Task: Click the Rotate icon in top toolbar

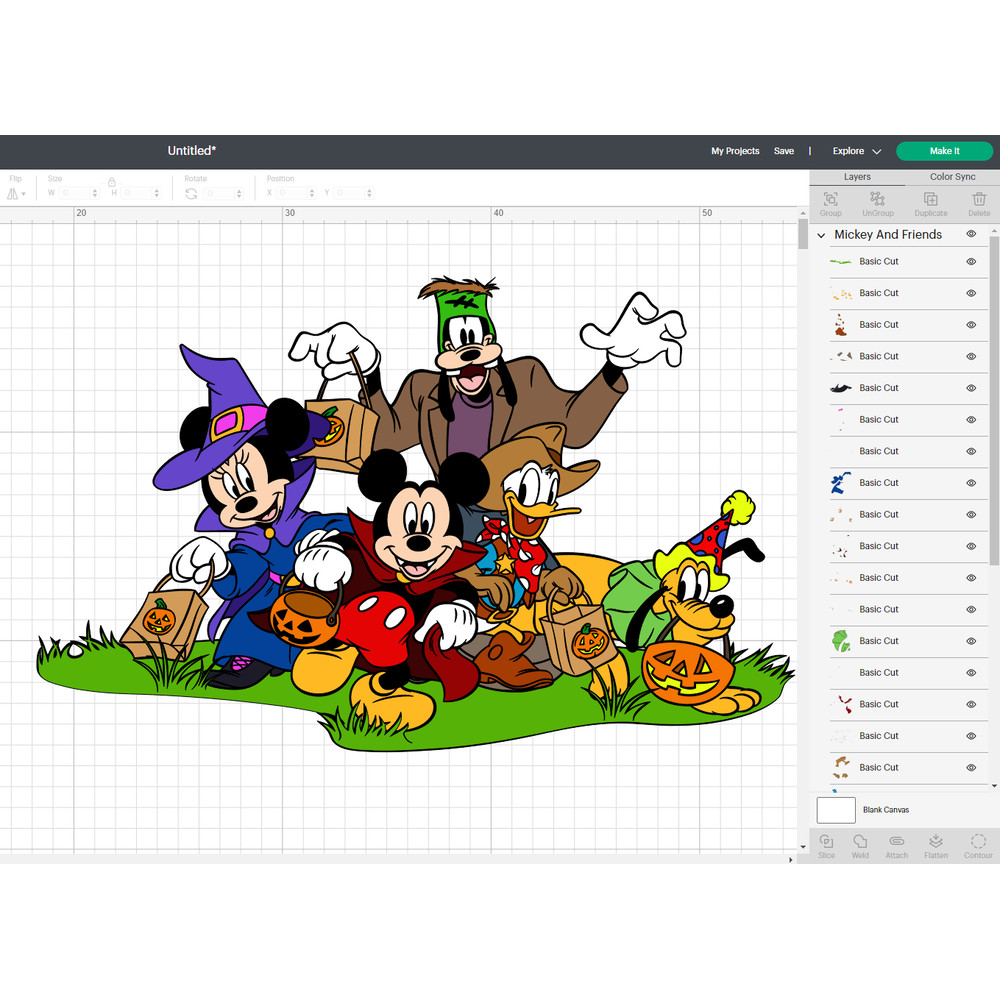Action: [x=190, y=192]
